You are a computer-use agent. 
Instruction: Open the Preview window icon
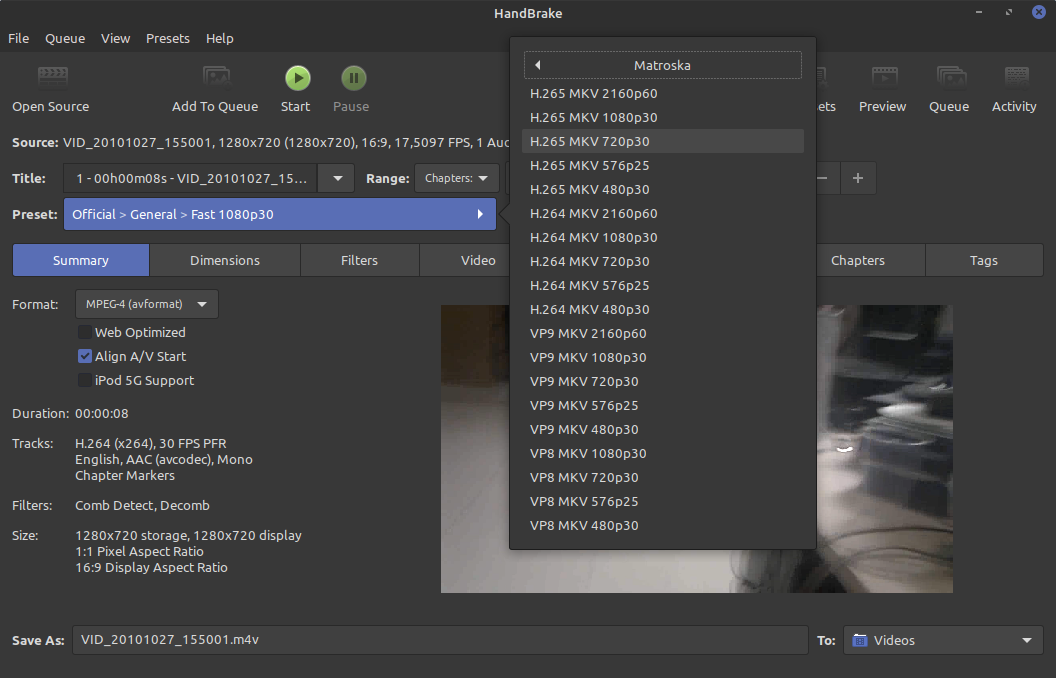pos(883,78)
